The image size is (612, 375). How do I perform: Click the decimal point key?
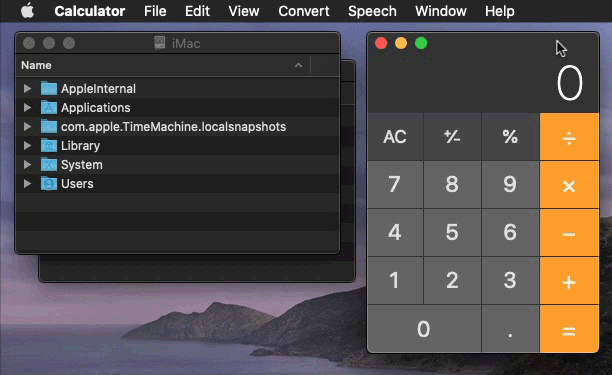coord(510,329)
